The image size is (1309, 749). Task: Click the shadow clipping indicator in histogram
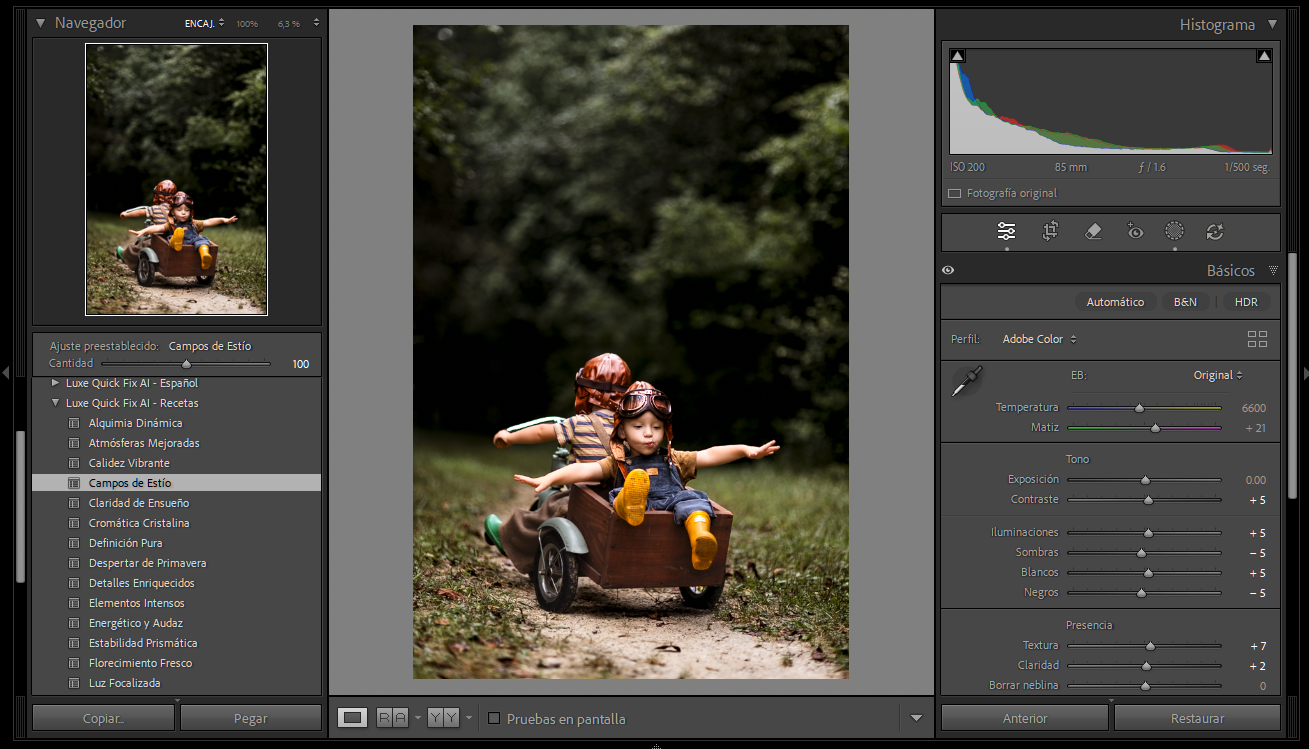point(957,56)
